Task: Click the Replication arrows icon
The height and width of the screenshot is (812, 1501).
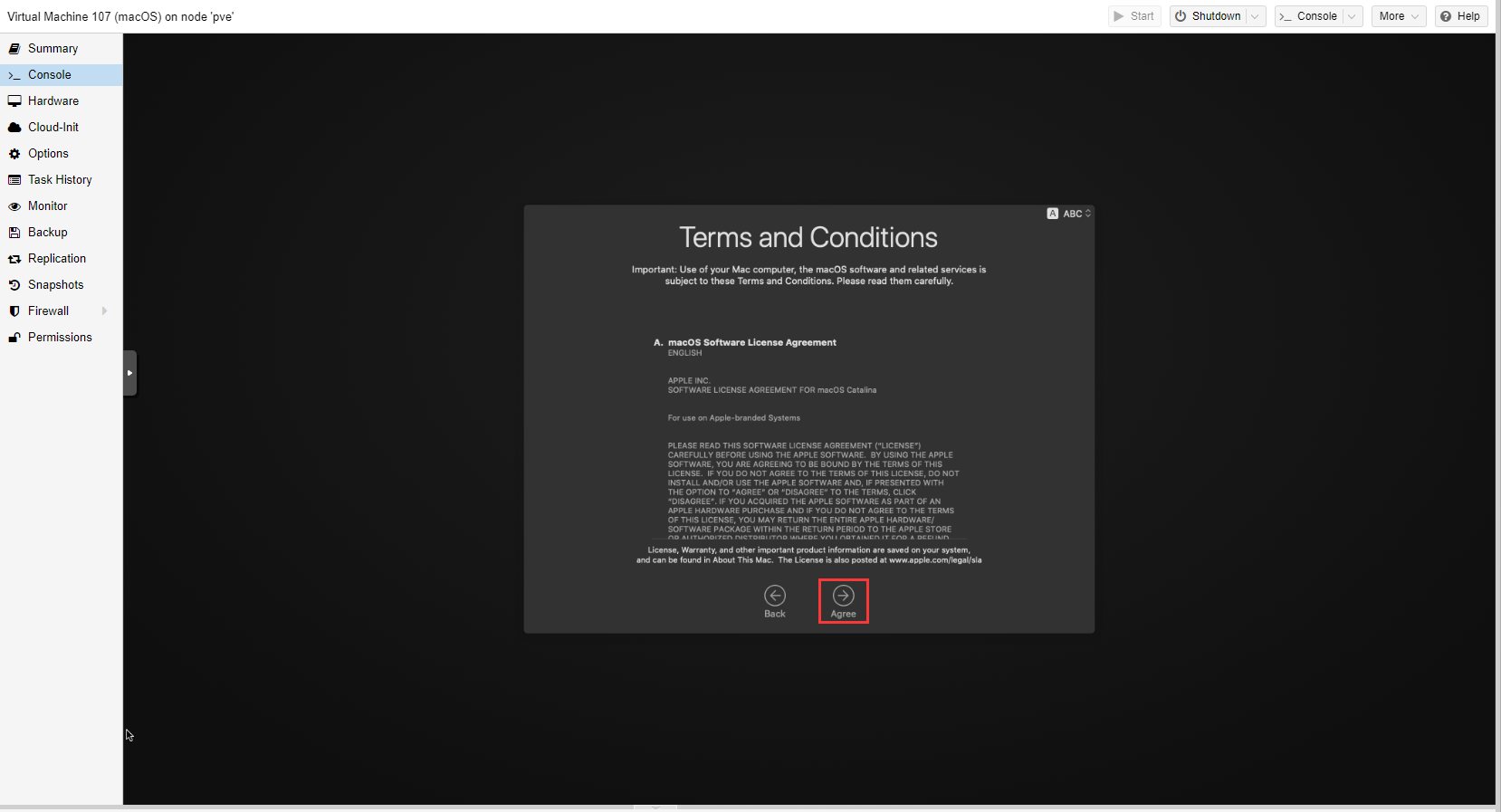Action: (x=14, y=259)
